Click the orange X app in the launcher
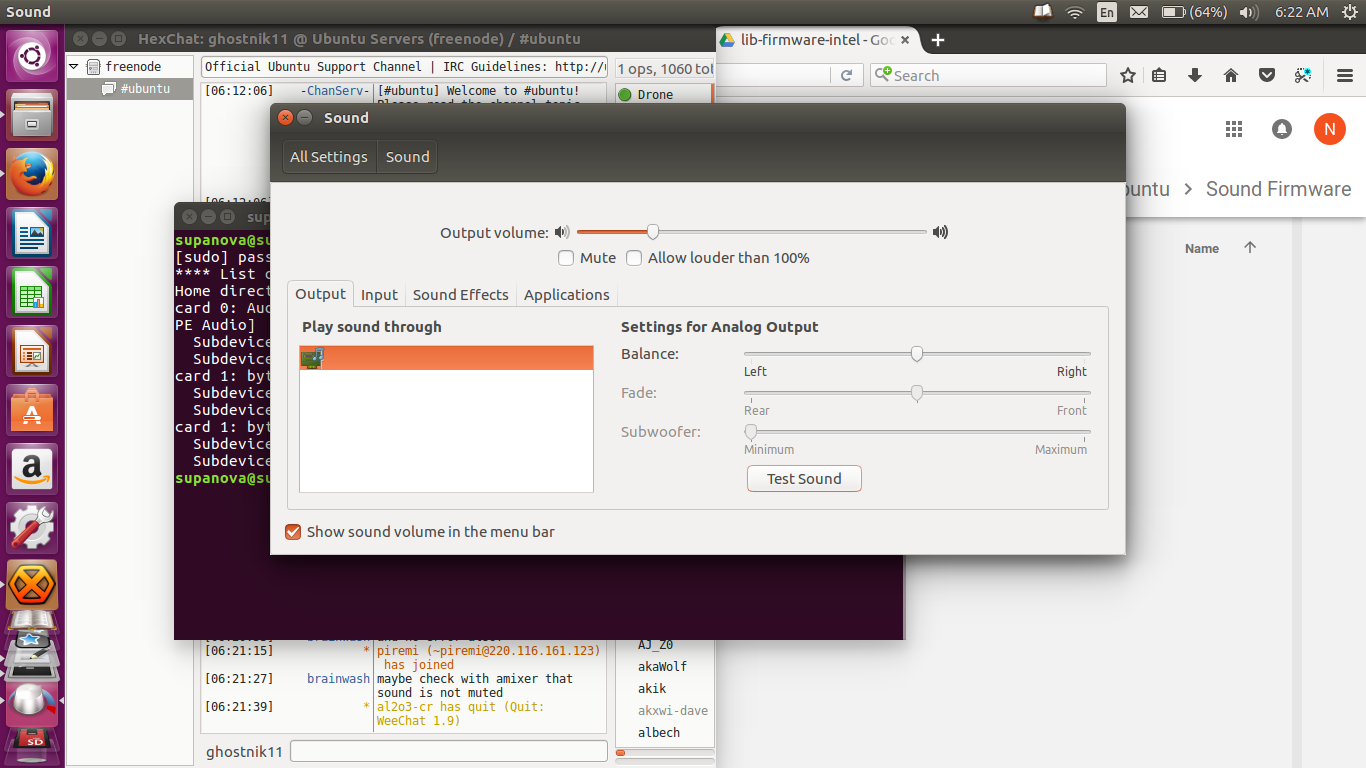This screenshot has height=768, width=1366. point(33,584)
